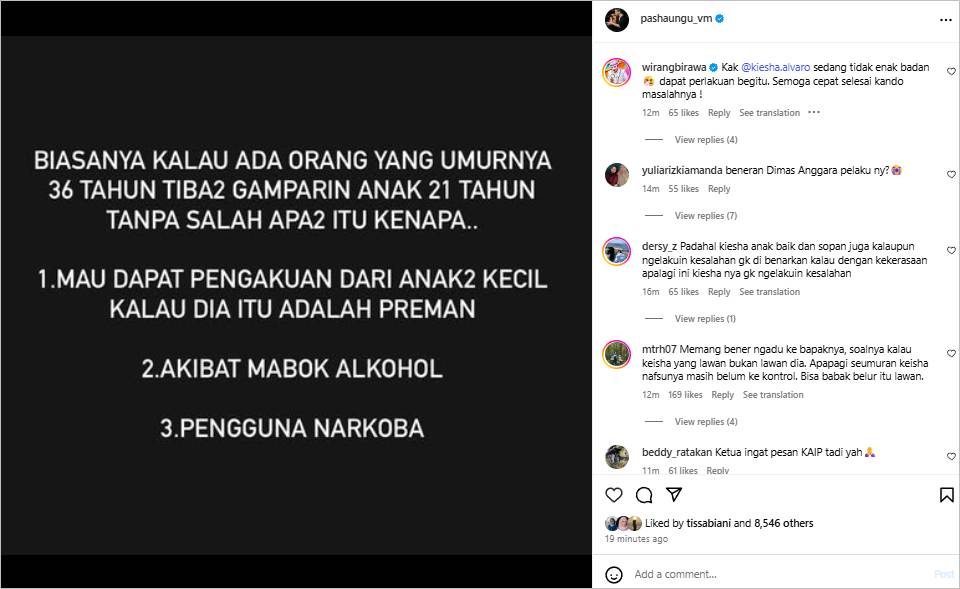See translation of mtrh07's comment
The image size is (960, 589).
click(x=773, y=395)
